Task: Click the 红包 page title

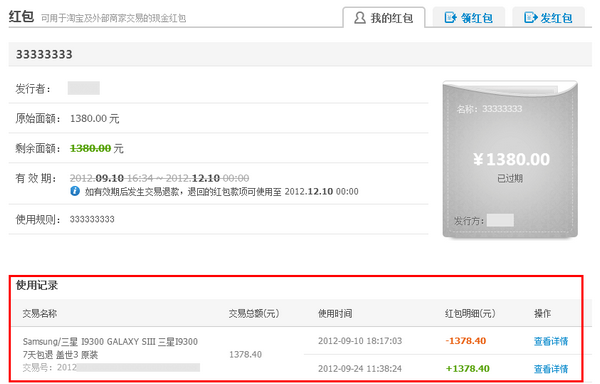Action: pos(21,16)
